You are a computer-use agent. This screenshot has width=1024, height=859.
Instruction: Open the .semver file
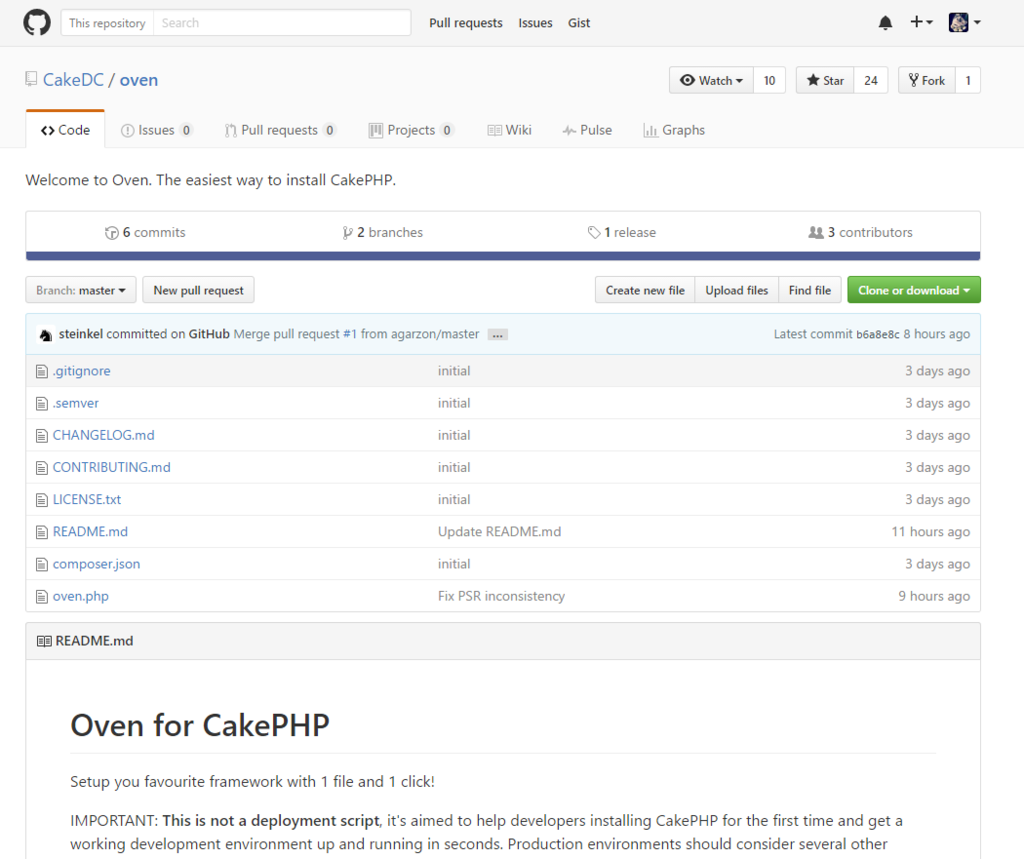[76, 403]
